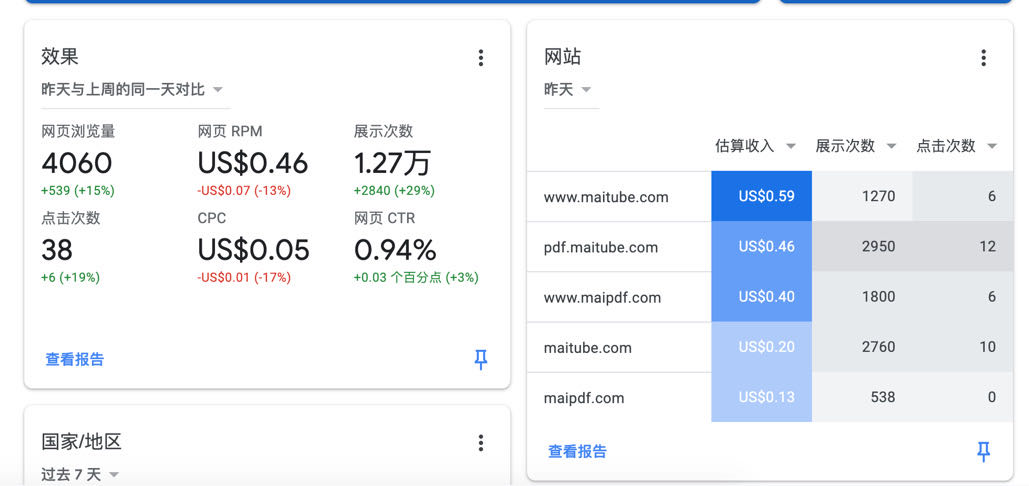Click the CPC value US$0.05
The width and height of the screenshot is (1029, 486).
(x=253, y=250)
